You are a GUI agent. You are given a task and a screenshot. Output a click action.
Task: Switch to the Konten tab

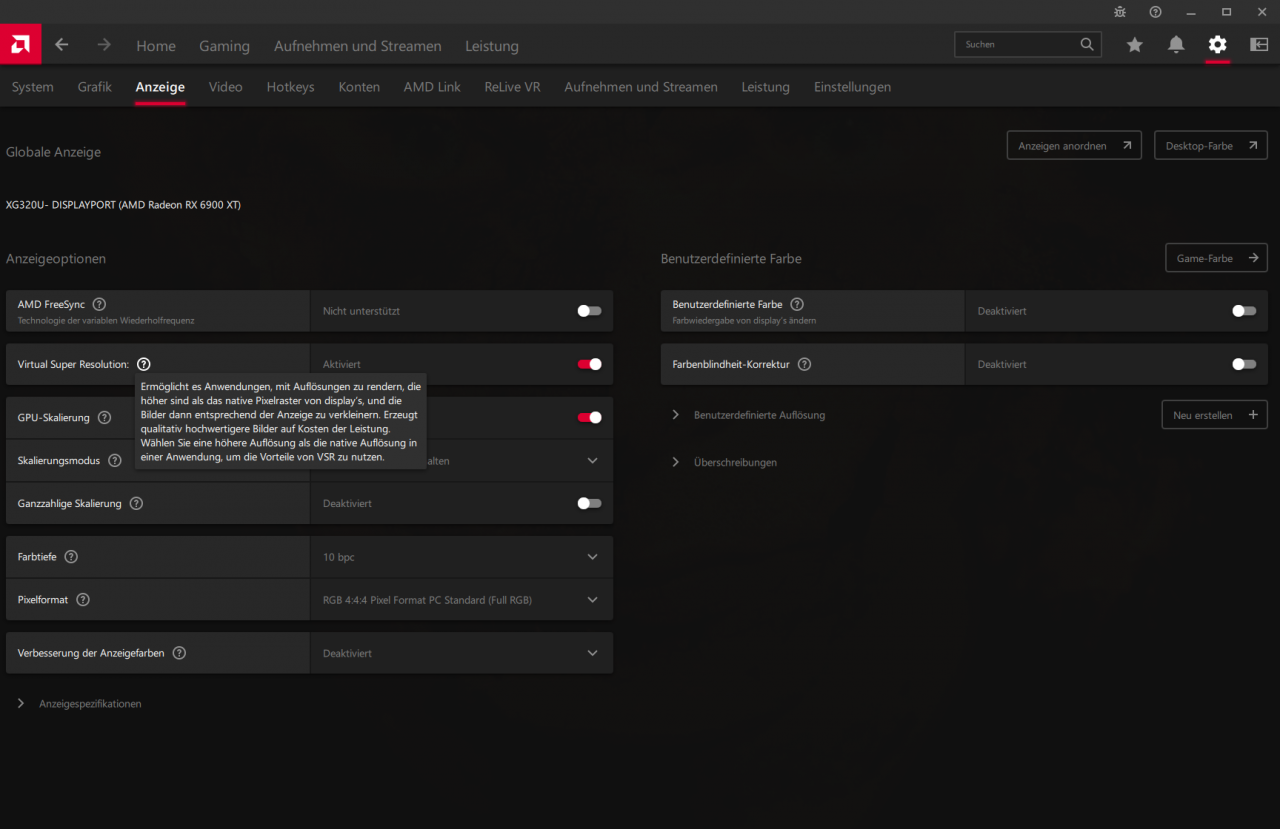359,87
